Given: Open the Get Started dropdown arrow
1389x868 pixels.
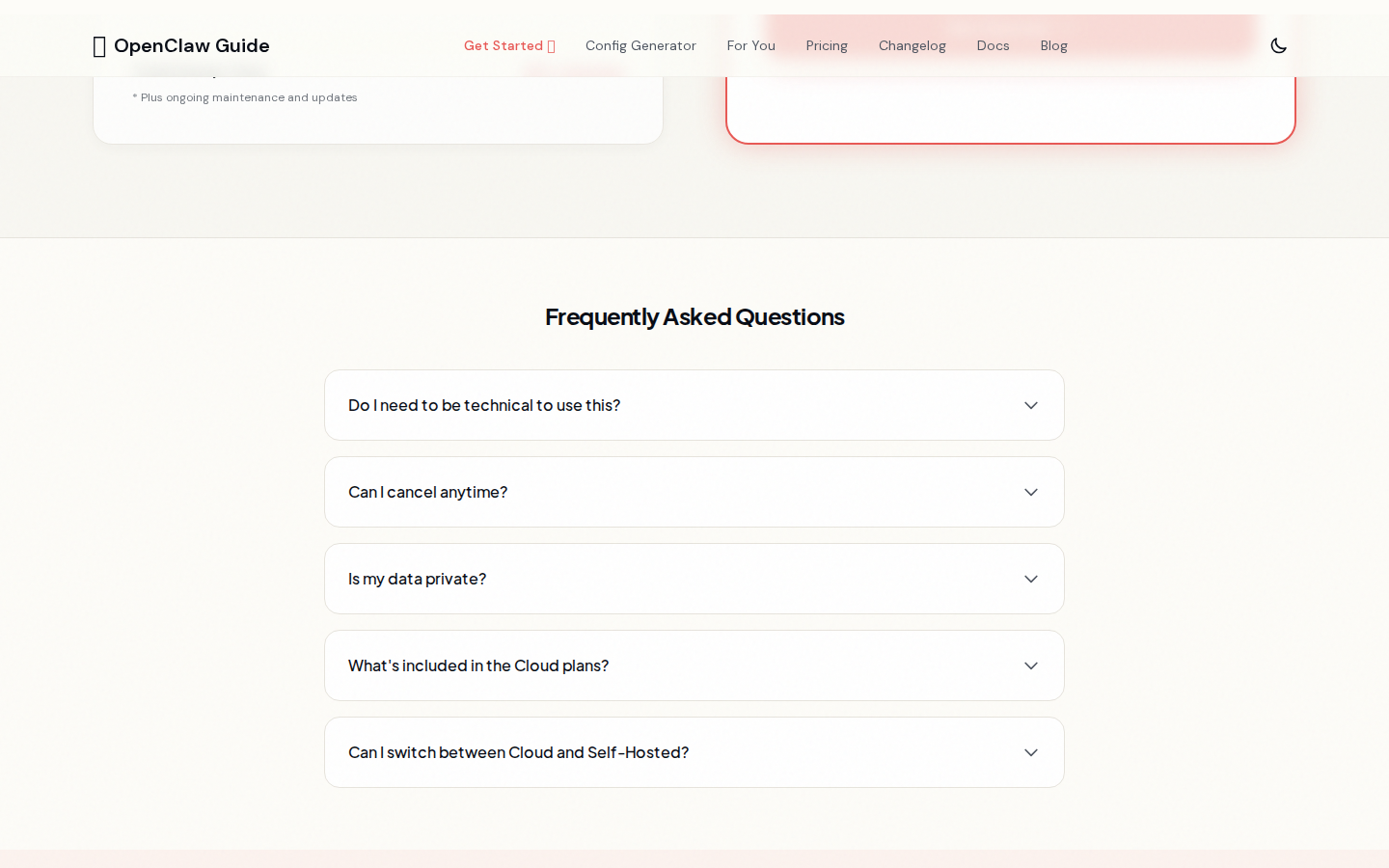Looking at the screenshot, I should click(552, 46).
